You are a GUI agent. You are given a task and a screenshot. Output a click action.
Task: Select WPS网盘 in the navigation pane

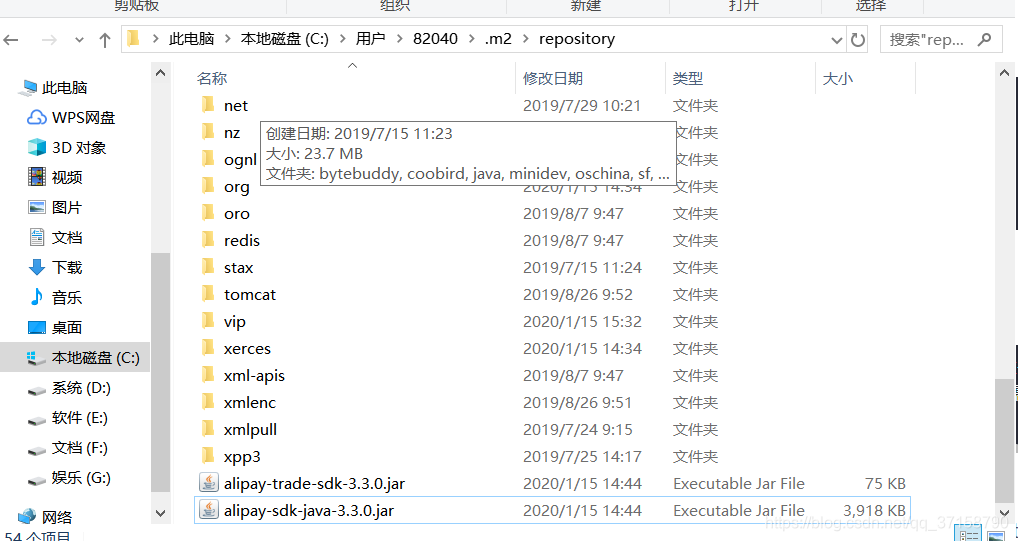coord(71,118)
